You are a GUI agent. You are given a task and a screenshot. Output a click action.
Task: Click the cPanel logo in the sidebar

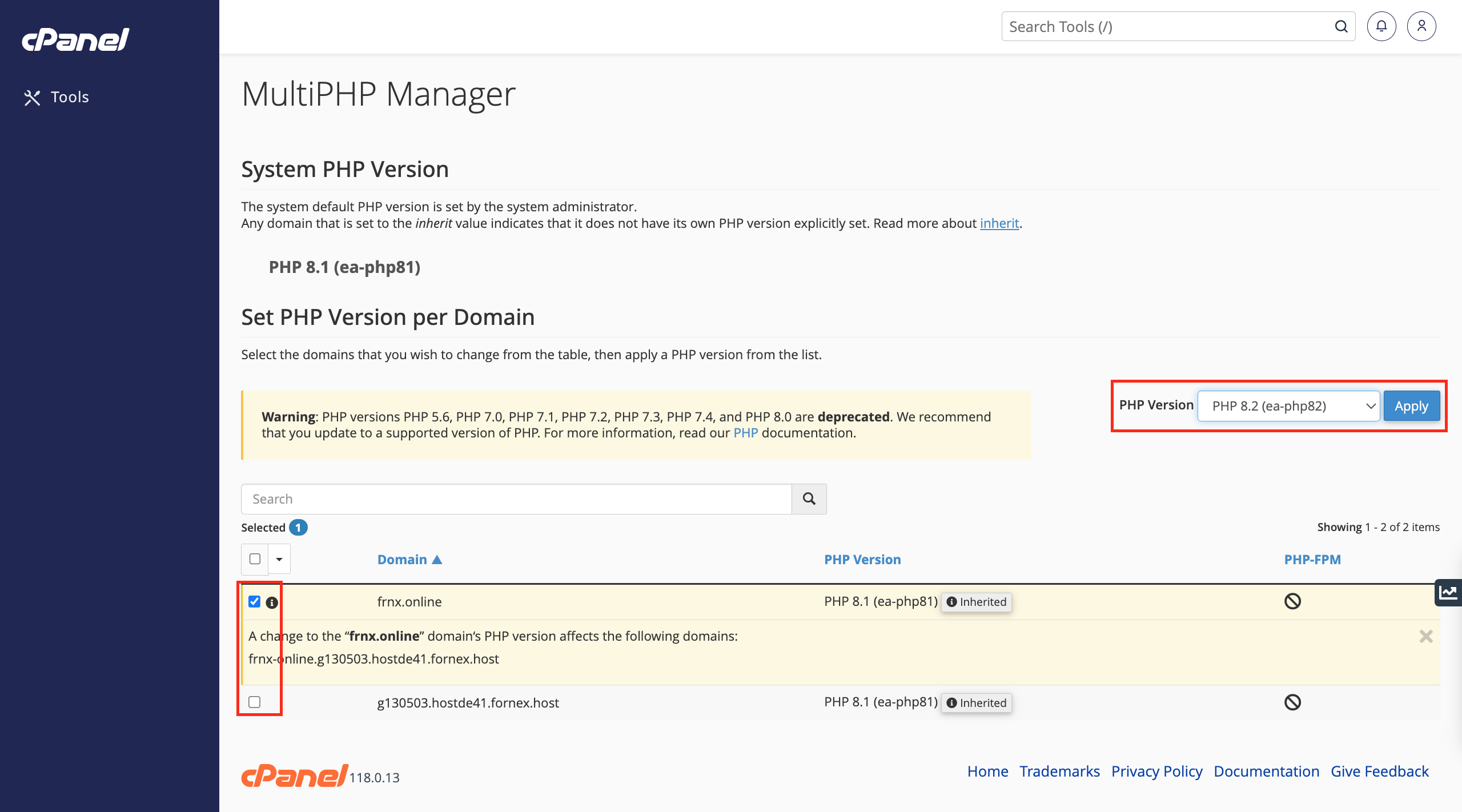click(x=75, y=39)
